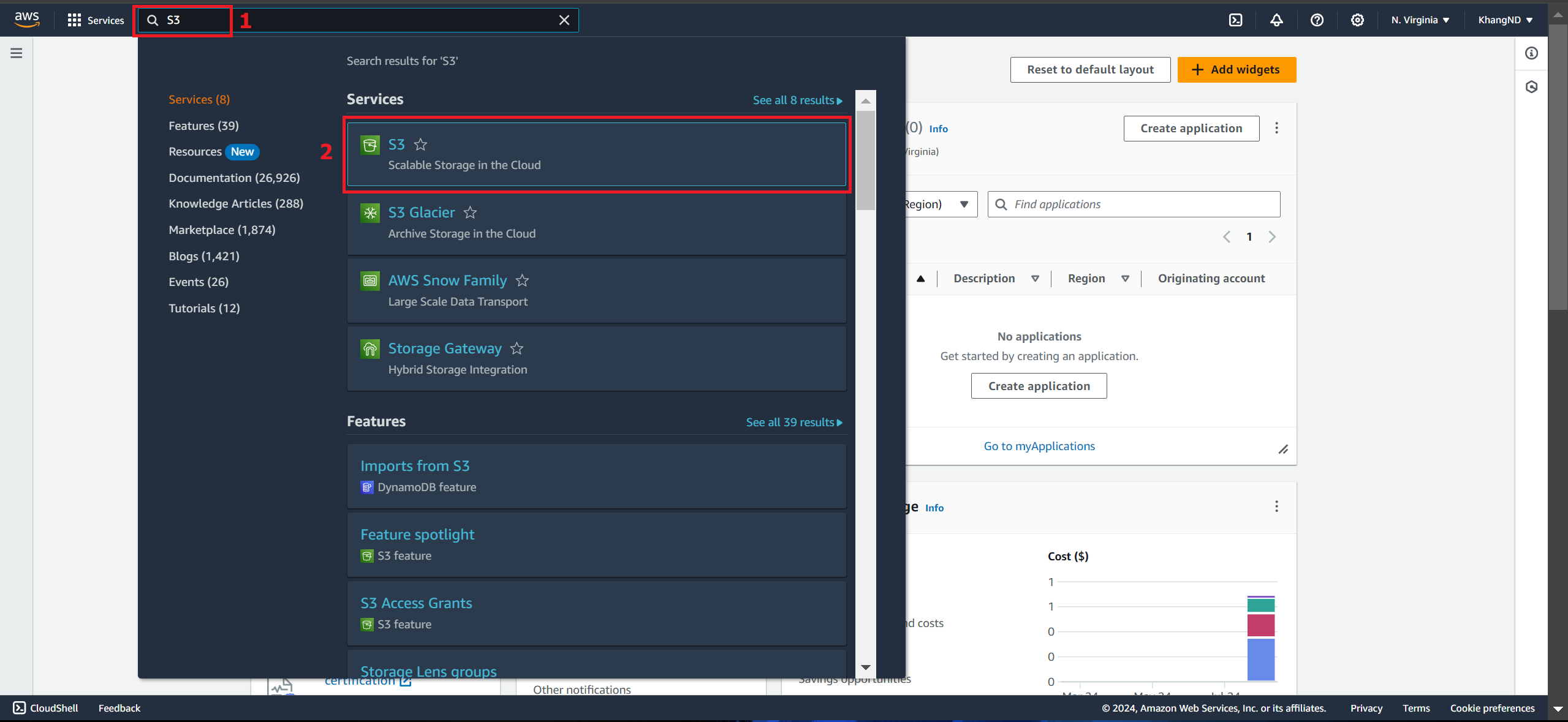Select Knowledge Articles (288) filter
This screenshot has height=722, width=1568.
click(x=236, y=203)
